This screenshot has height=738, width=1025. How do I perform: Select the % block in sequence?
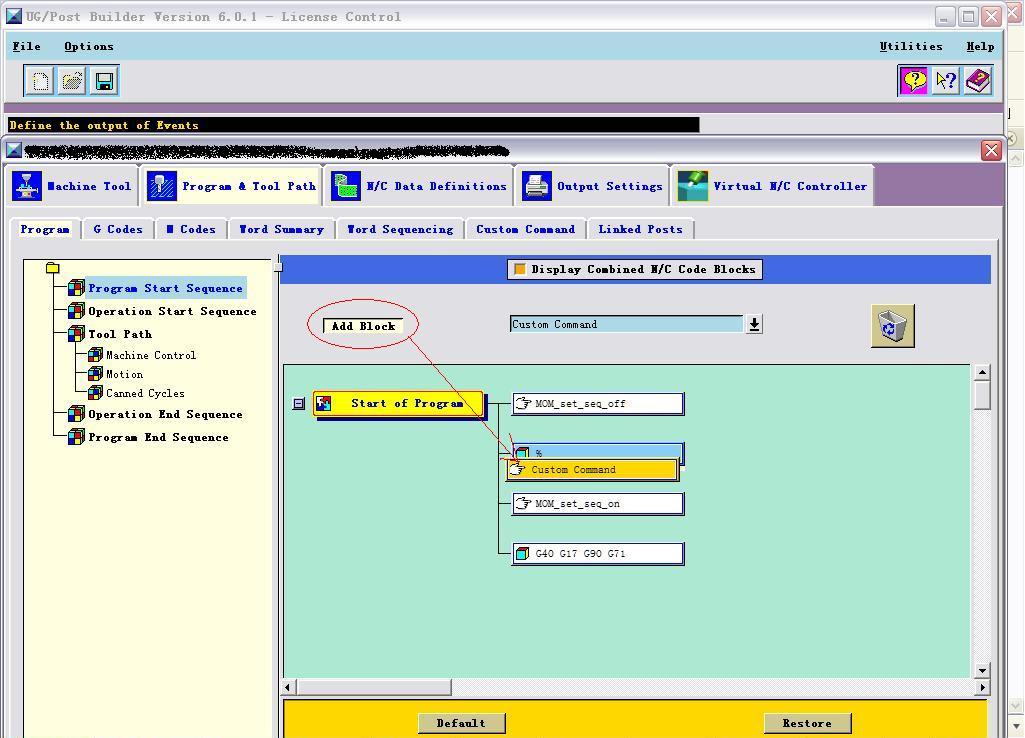[x=598, y=451]
